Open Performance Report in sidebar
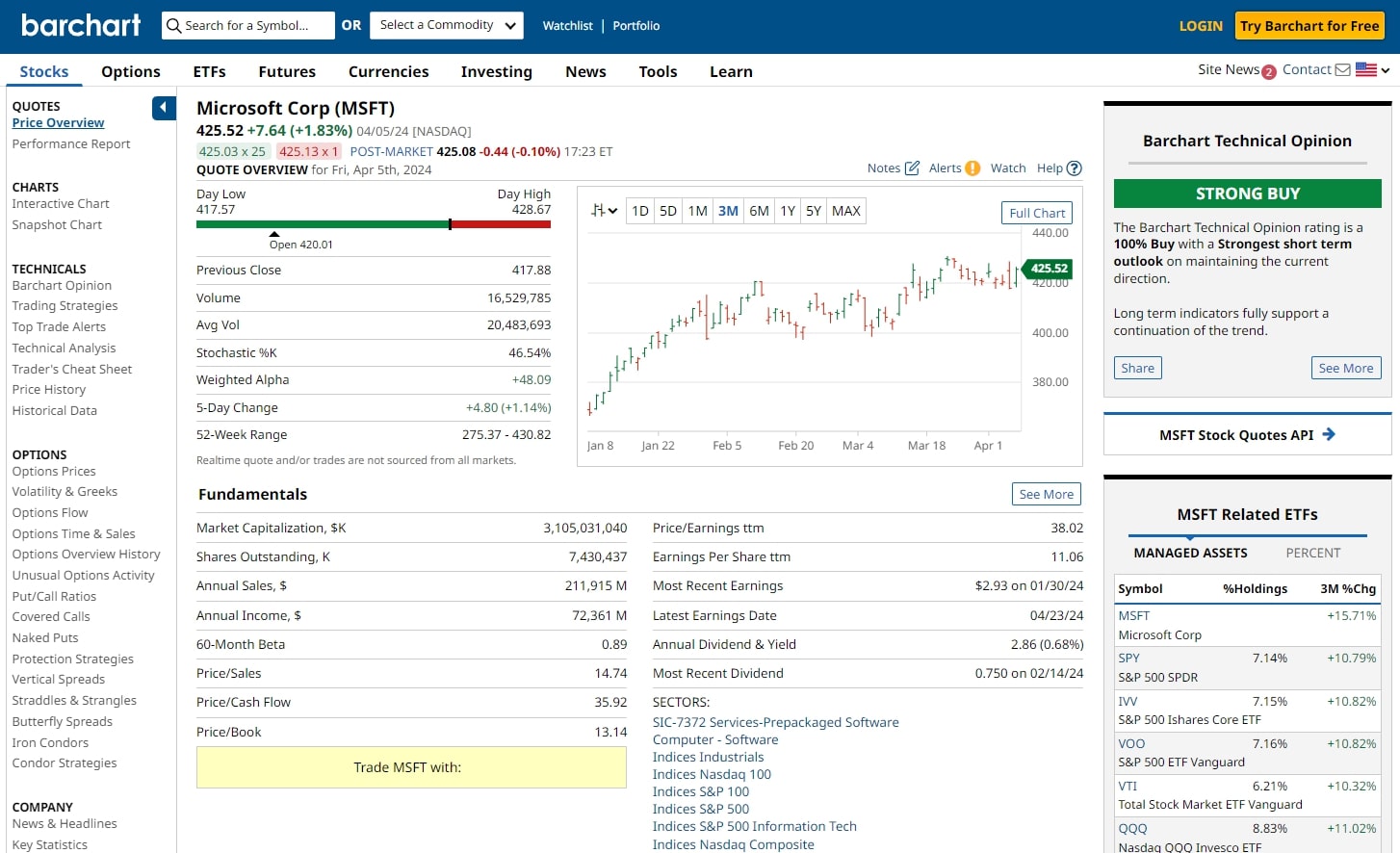1400x853 pixels. click(71, 144)
